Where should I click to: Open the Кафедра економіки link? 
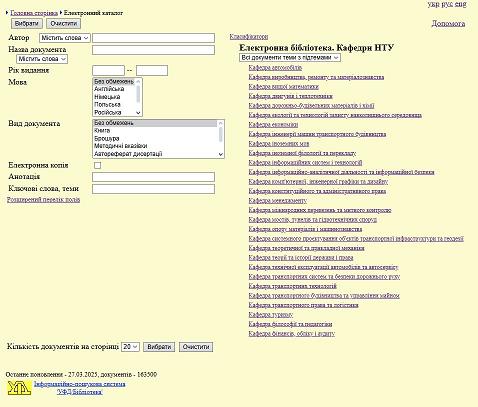(273, 125)
